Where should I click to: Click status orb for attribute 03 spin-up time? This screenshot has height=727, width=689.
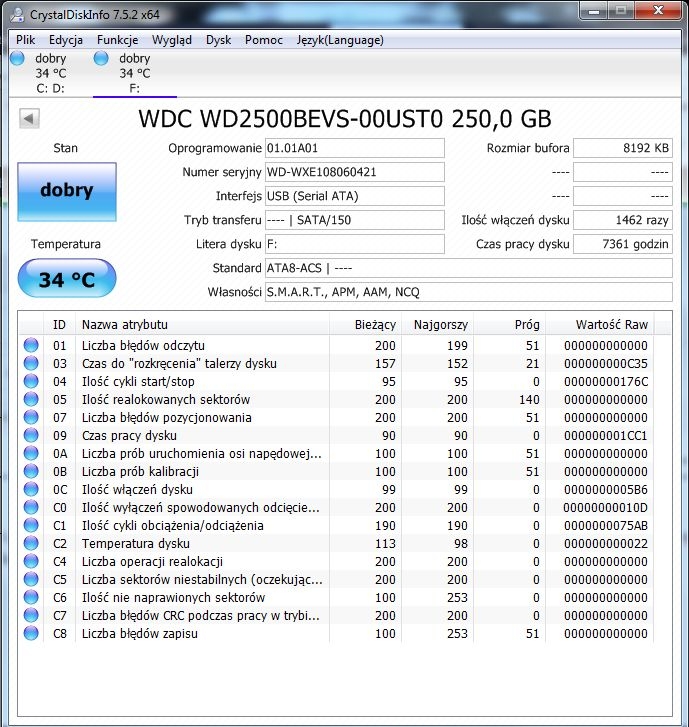click(31, 363)
